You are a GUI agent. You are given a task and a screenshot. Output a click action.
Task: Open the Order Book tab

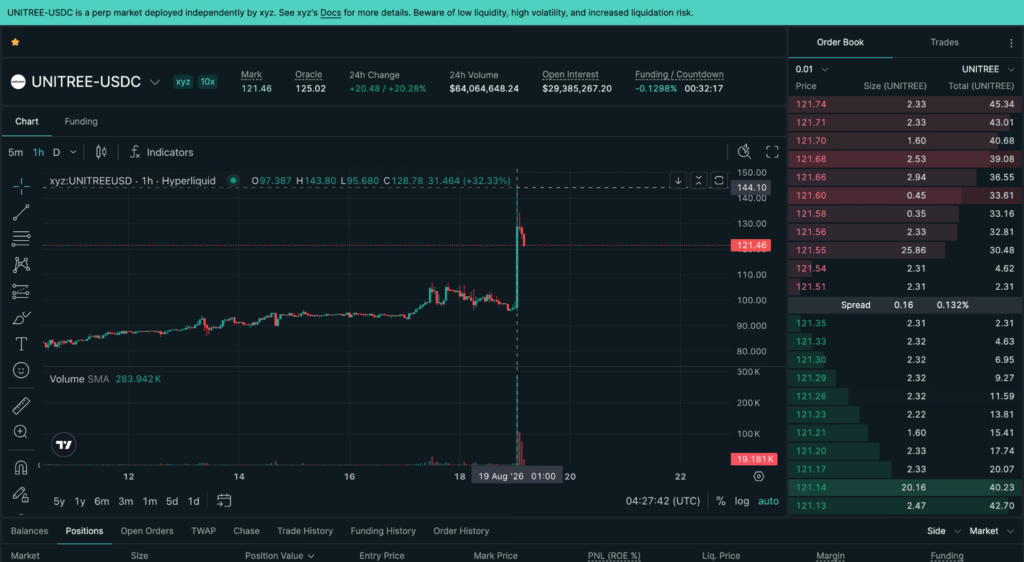pos(840,42)
